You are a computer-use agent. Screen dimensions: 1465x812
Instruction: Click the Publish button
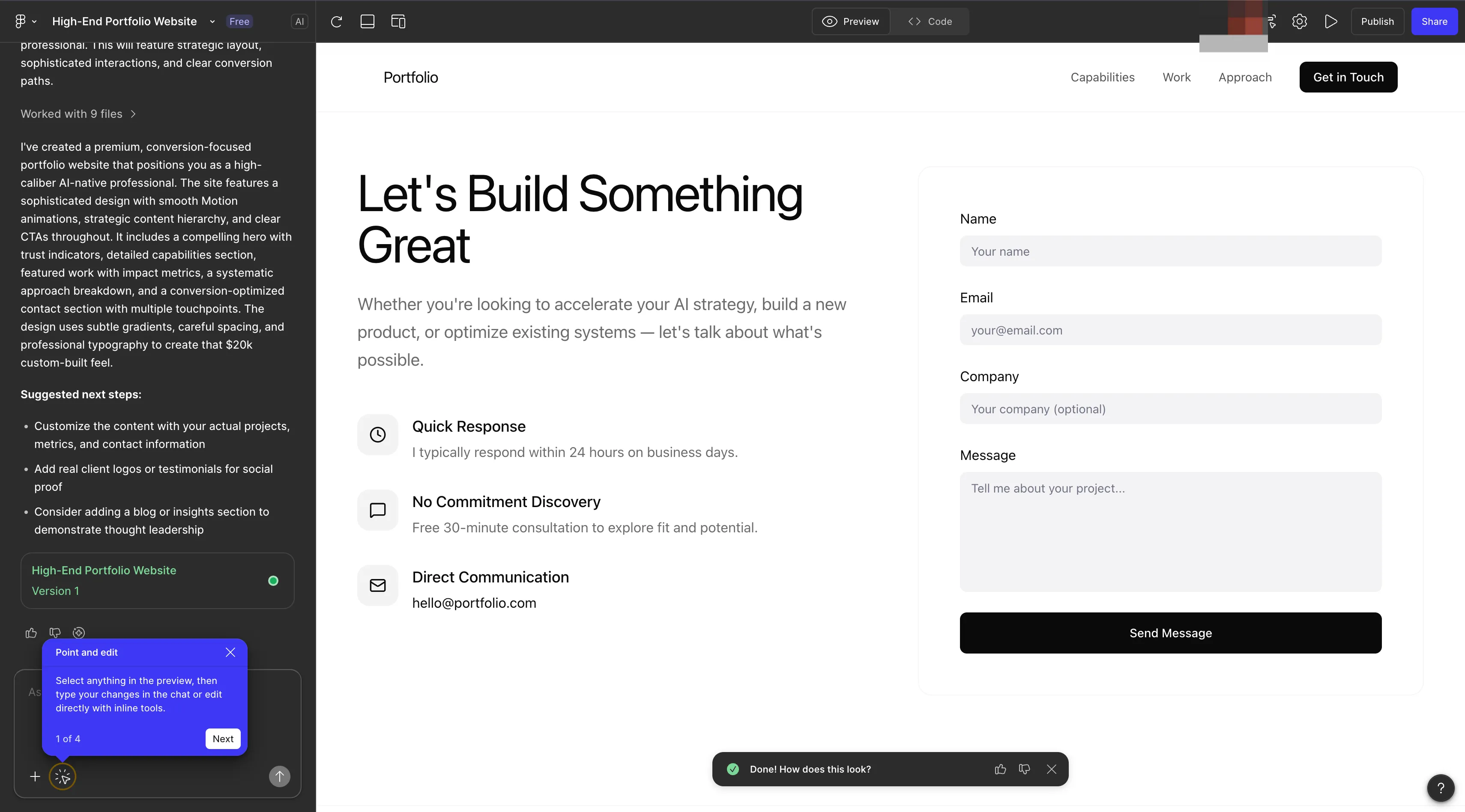click(x=1377, y=21)
